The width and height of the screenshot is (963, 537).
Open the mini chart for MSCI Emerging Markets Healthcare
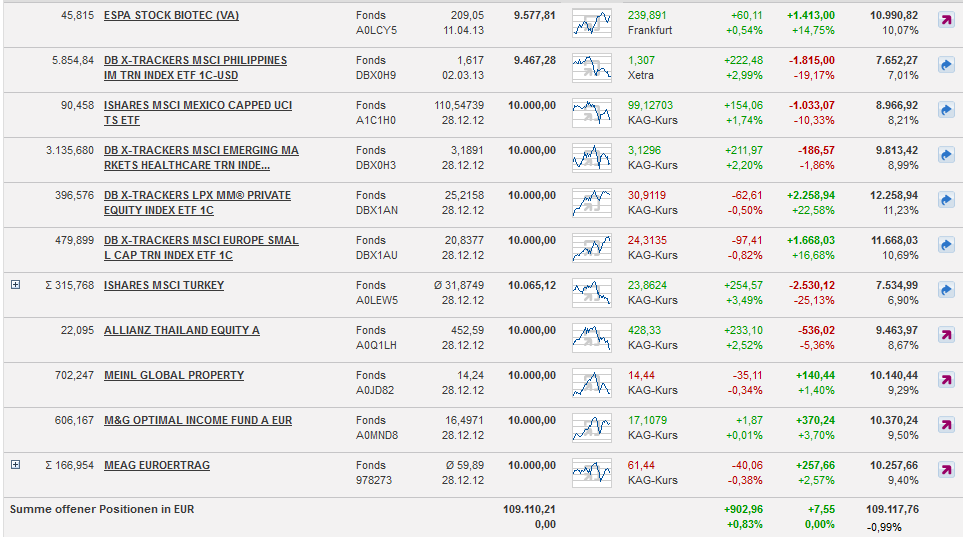[x=591, y=158]
